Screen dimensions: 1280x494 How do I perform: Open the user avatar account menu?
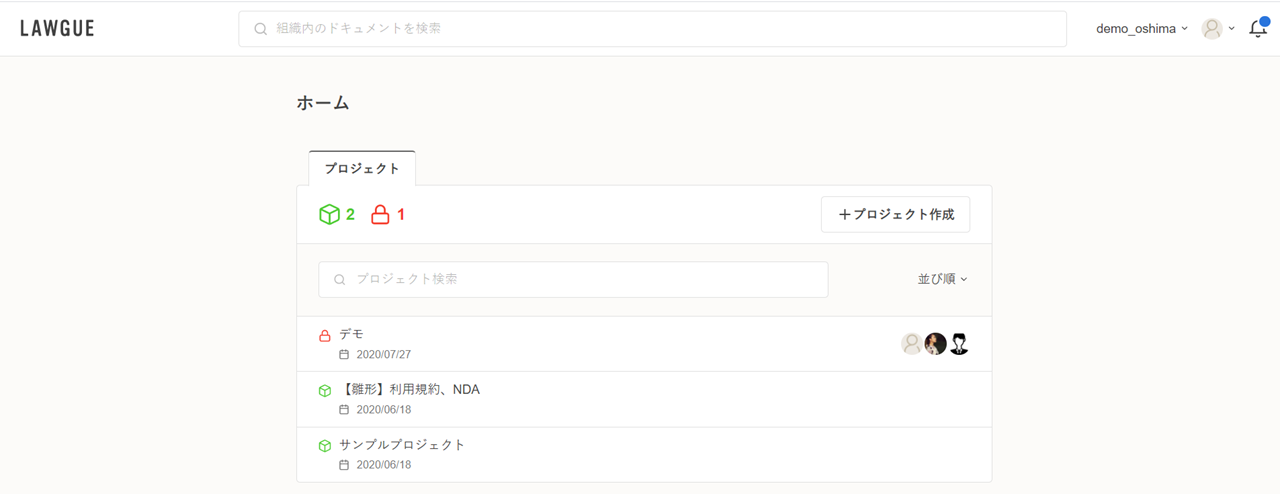(x=1217, y=29)
